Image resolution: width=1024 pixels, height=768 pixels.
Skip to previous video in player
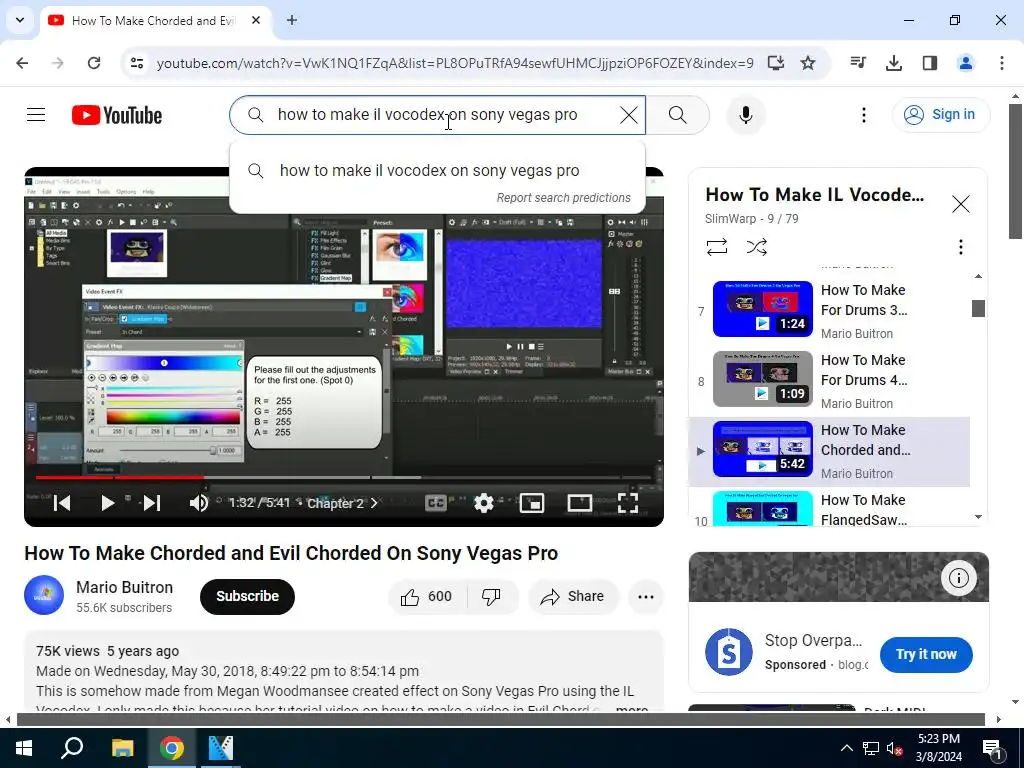click(x=62, y=503)
